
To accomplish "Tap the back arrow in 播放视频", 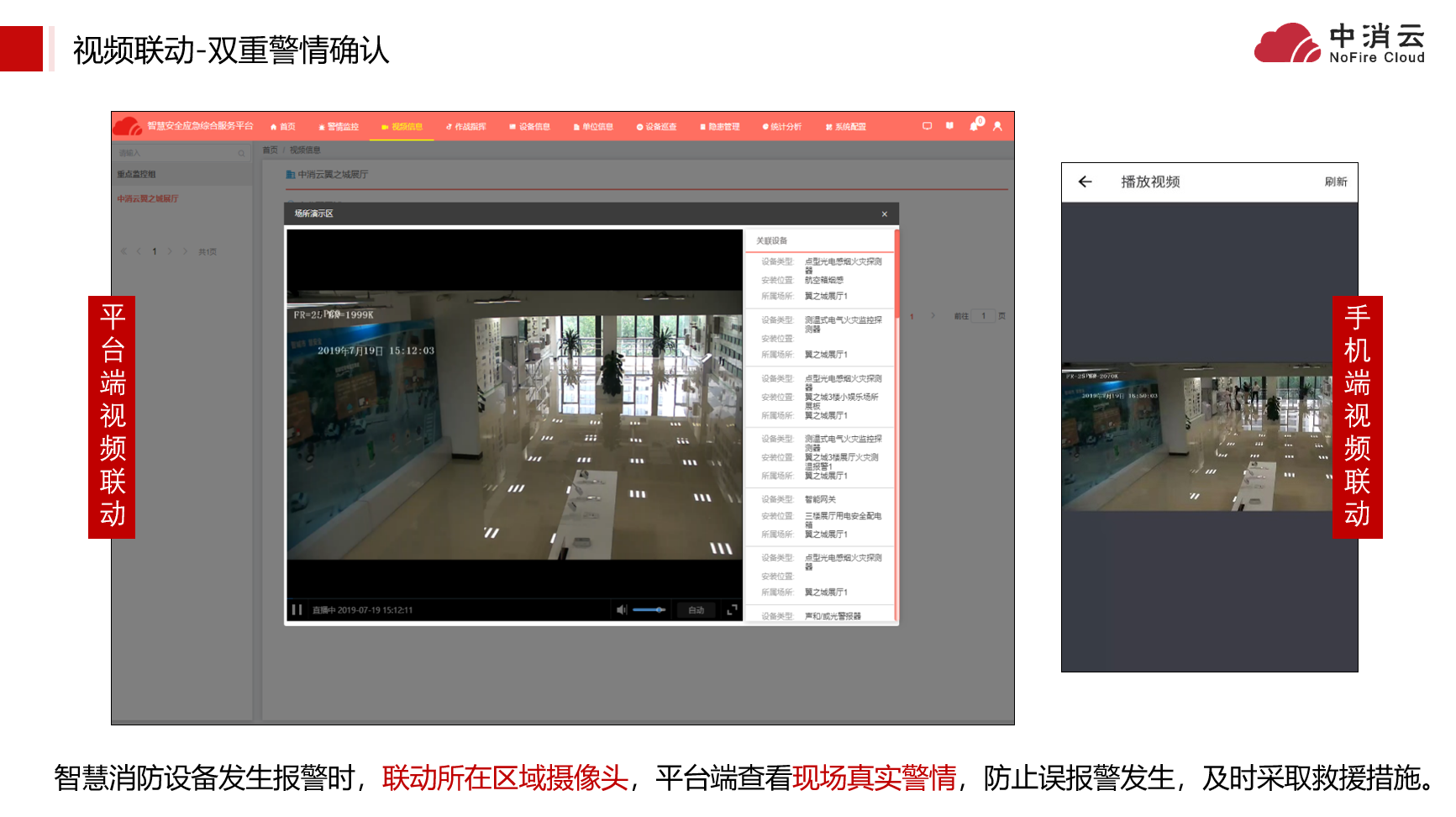I will point(1085,182).
